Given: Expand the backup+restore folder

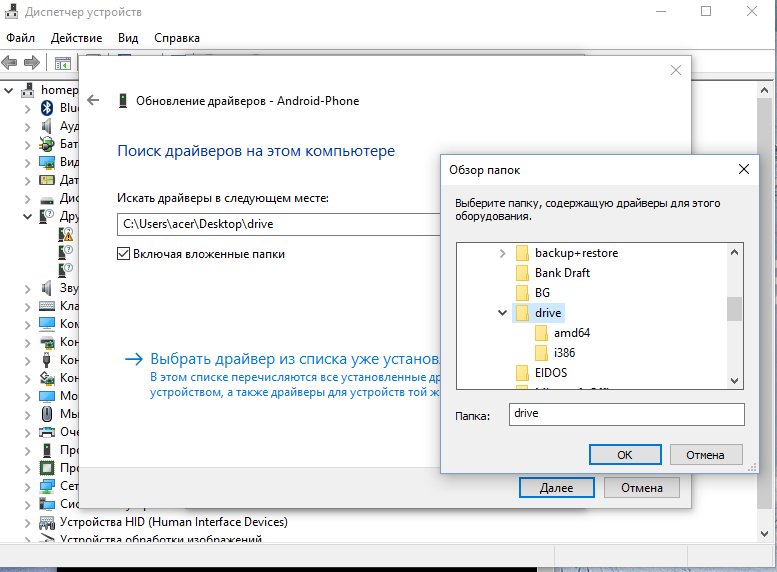Looking at the screenshot, I should point(502,254).
